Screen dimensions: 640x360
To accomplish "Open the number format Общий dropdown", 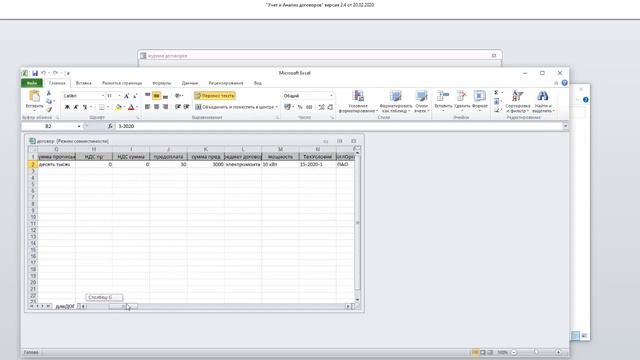I will click(331, 96).
